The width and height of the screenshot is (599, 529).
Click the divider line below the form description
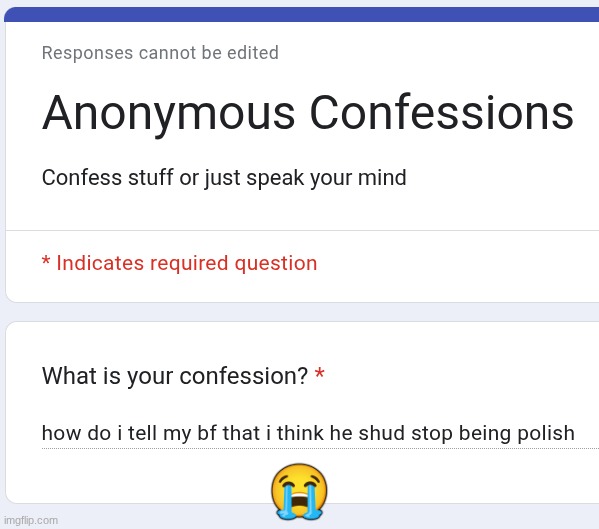click(302, 230)
